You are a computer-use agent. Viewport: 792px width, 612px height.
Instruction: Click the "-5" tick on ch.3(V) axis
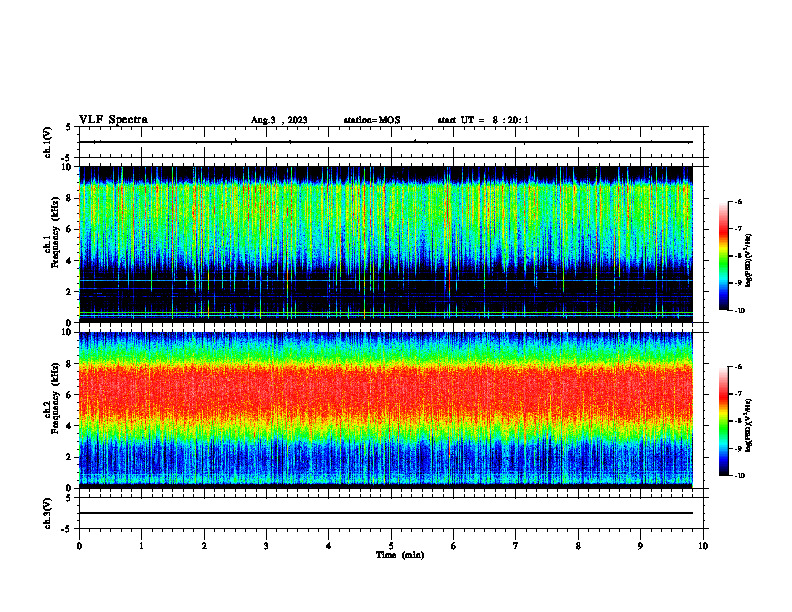coord(67,529)
